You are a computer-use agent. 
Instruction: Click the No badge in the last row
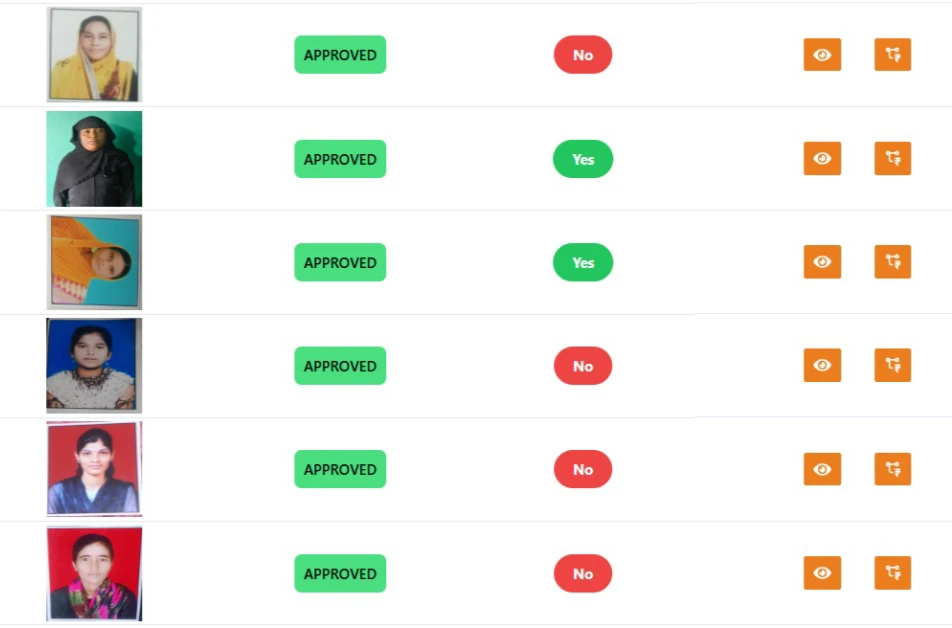coord(583,573)
